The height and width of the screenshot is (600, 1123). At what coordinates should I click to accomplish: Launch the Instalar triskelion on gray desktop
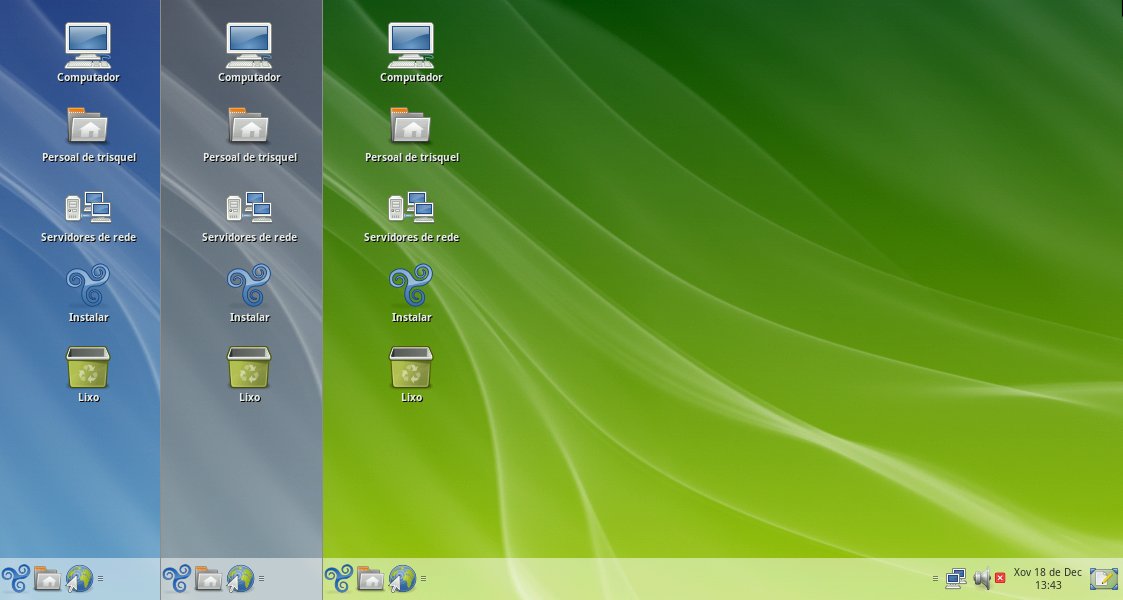249,285
